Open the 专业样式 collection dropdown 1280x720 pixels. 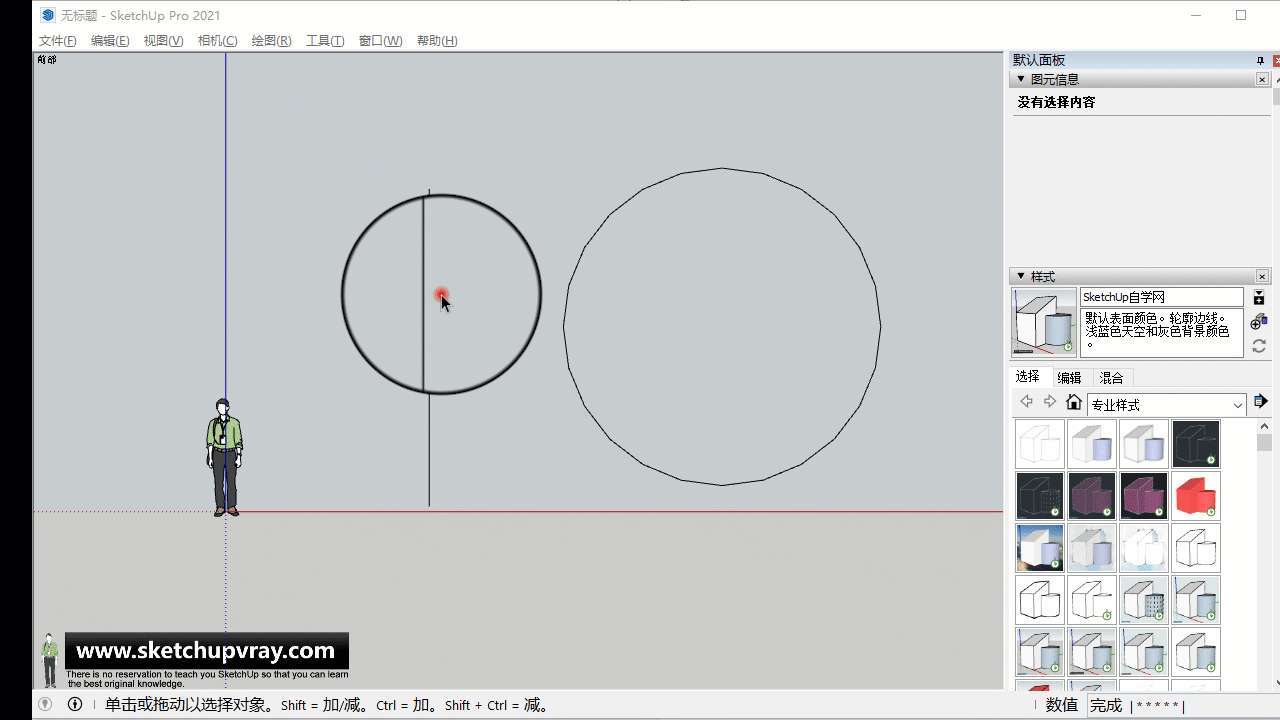pos(1237,405)
